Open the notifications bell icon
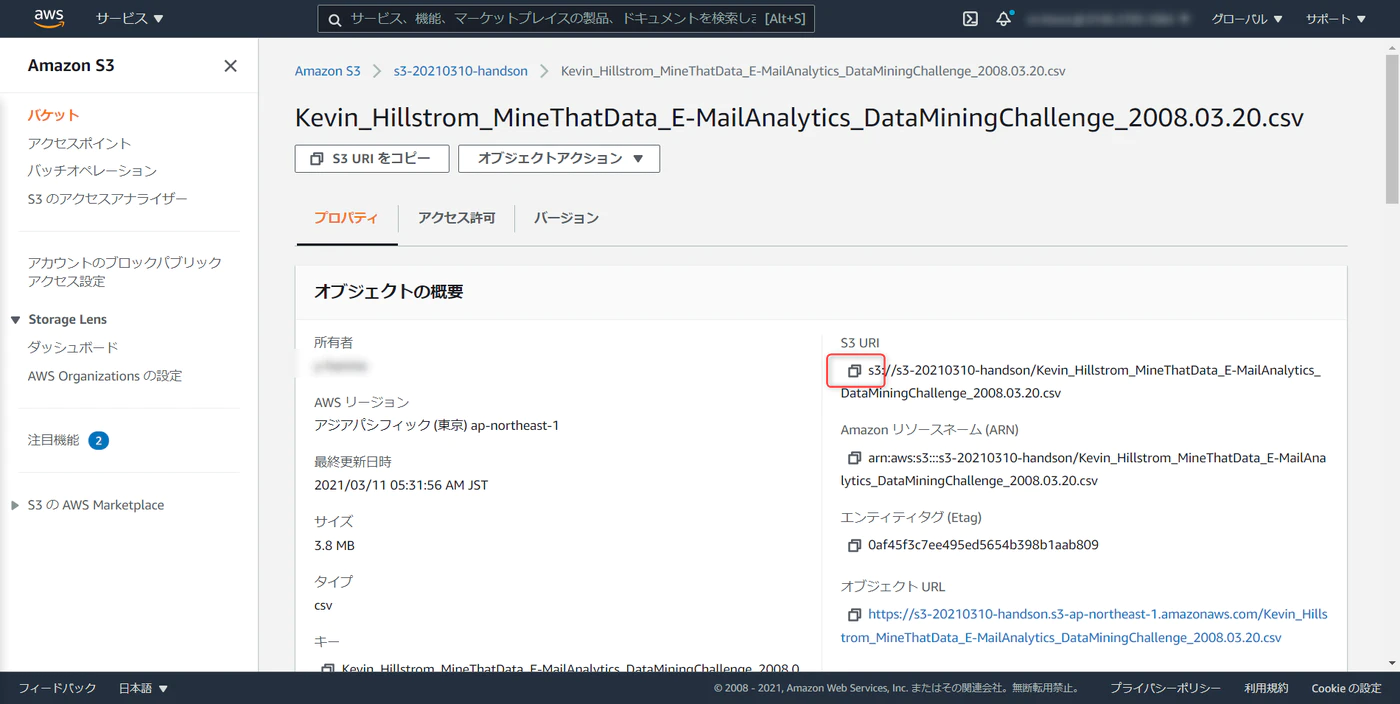1400x704 pixels. tap(1003, 19)
